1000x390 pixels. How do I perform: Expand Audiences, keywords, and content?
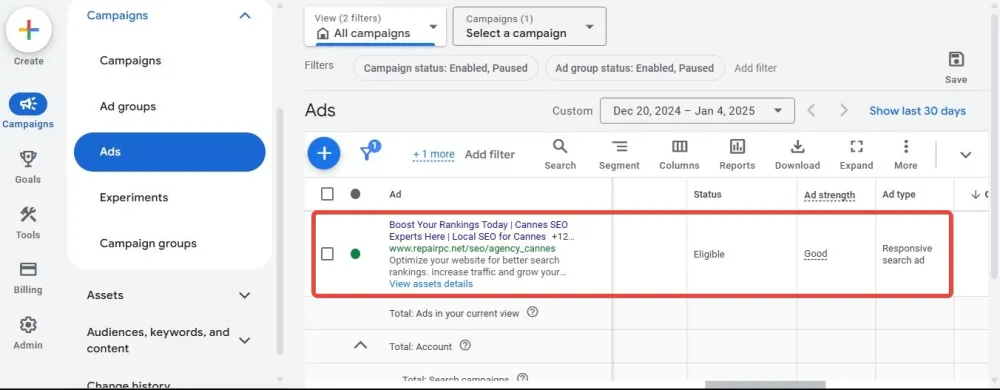coord(245,340)
